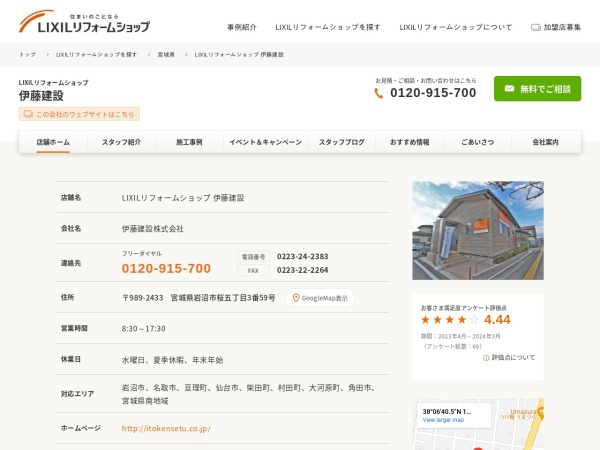Image resolution: width=600 pixels, height=450 pixels.
Task: Click the rating score 4.44
Action: tap(497, 320)
